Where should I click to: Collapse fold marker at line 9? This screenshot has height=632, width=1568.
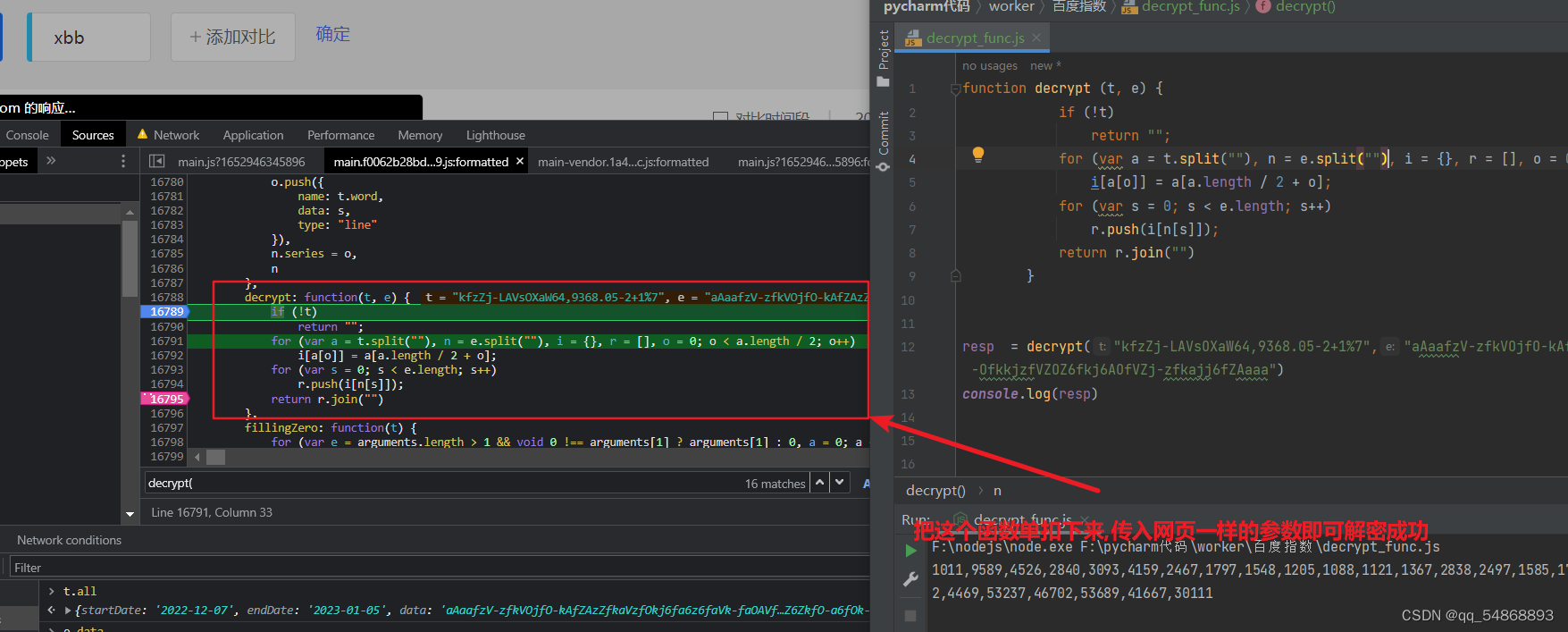955,276
